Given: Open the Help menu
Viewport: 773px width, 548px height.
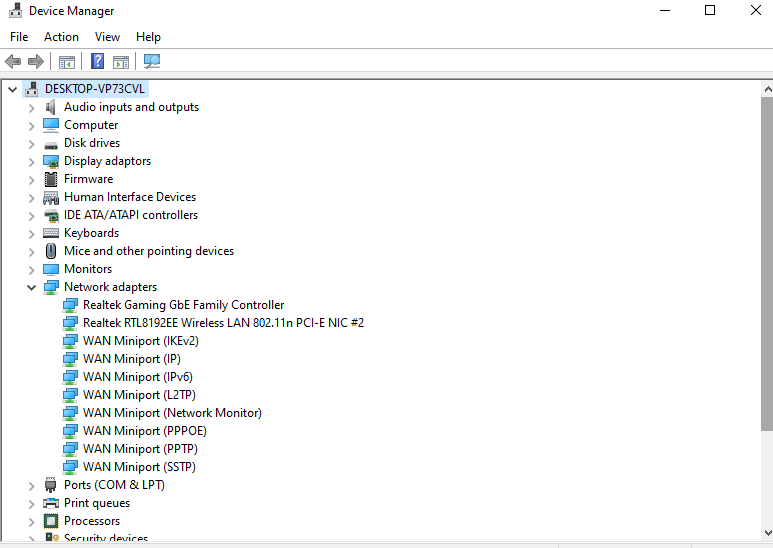Looking at the screenshot, I should pyautogui.click(x=148, y=37).
